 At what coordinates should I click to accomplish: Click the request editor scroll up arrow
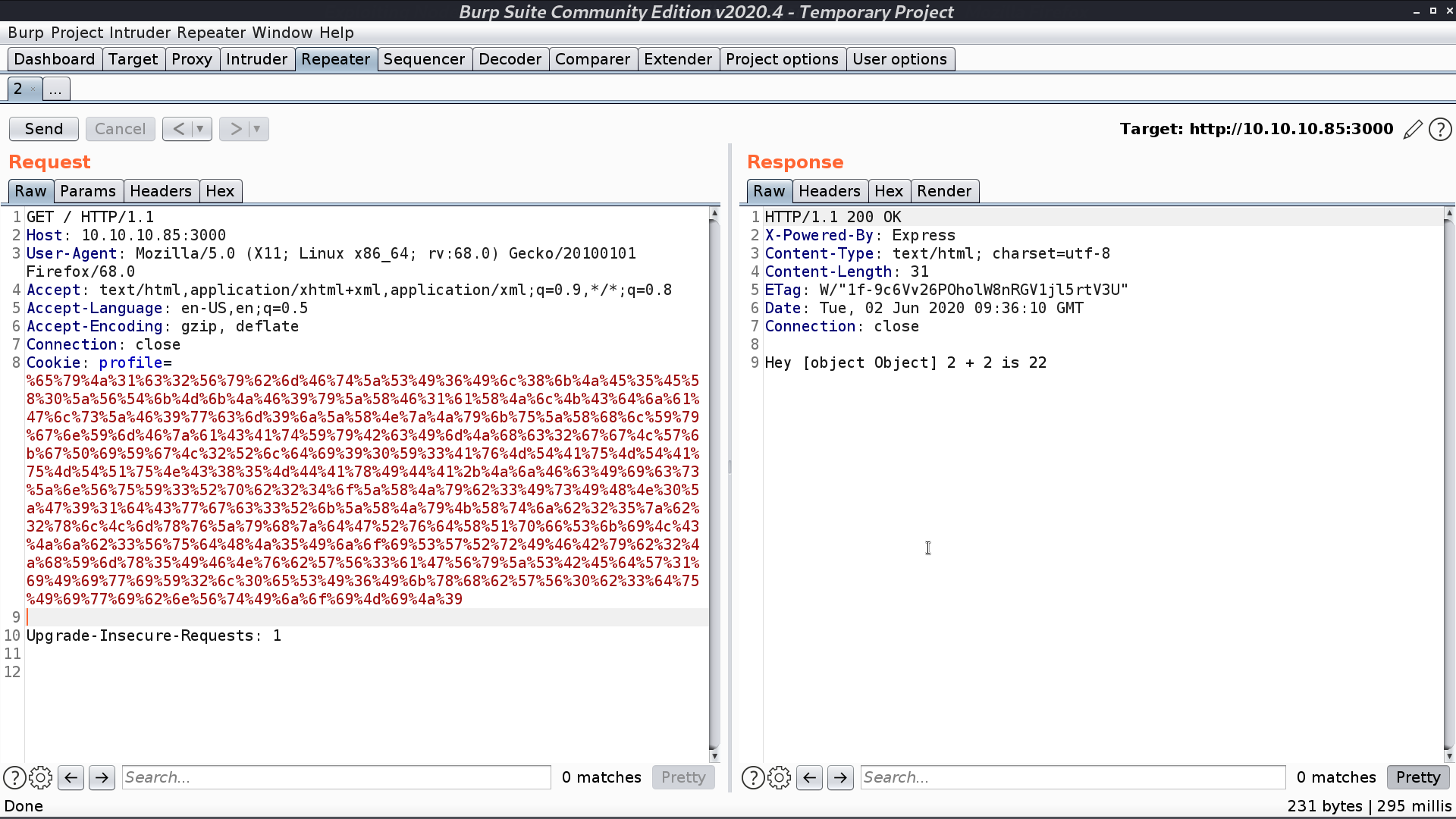tap(714, 214)
